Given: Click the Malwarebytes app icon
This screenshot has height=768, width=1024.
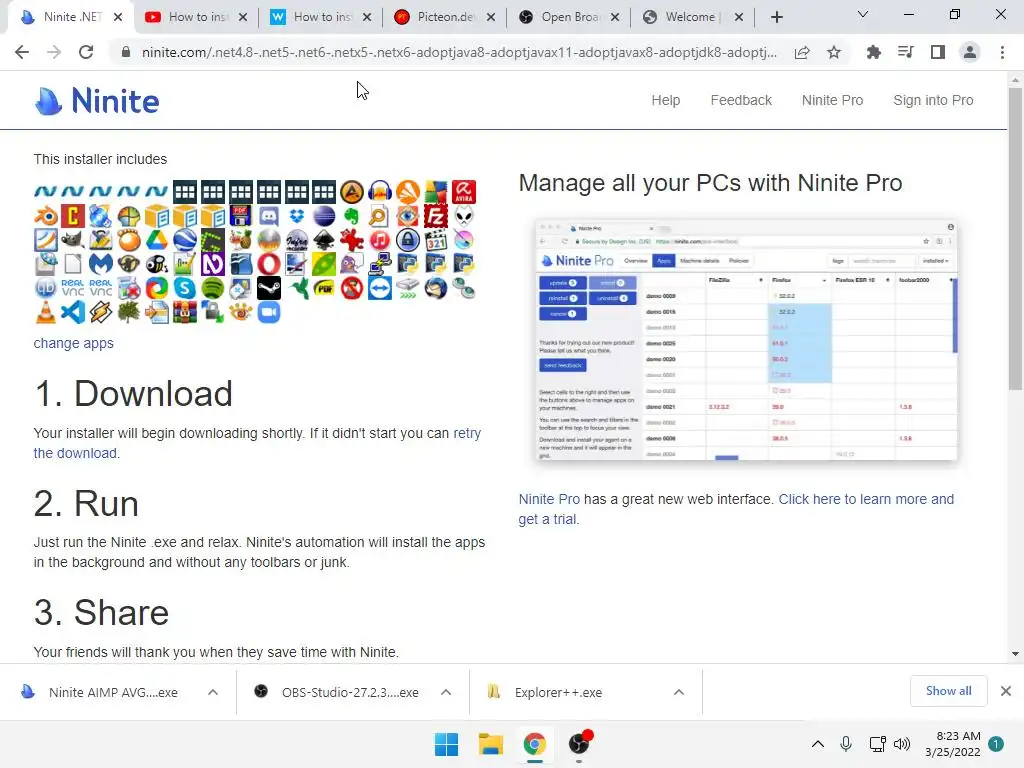Looking at the screenshot, I should [101, 264].
